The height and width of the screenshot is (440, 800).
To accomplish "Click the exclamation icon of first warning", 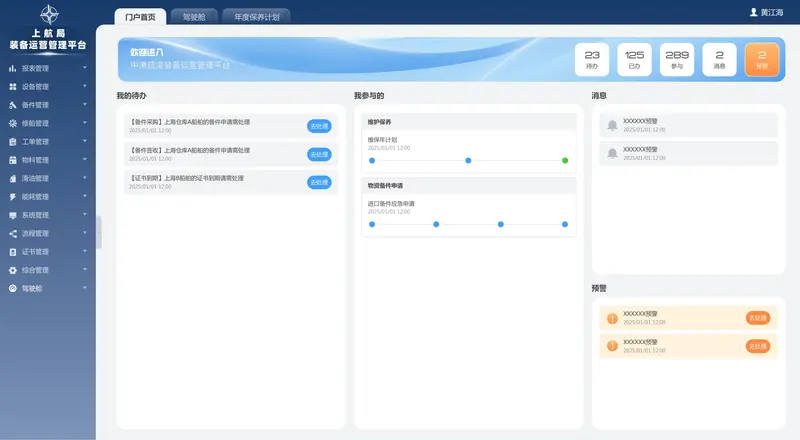I will coord(612,318).
